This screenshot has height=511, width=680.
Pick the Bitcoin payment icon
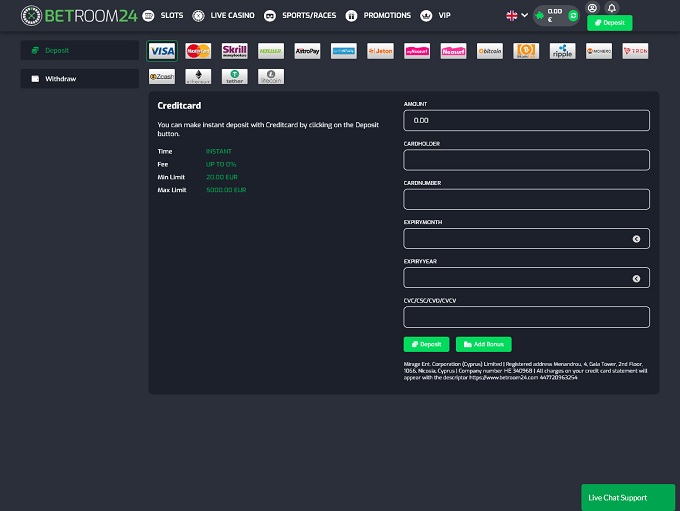490,51
